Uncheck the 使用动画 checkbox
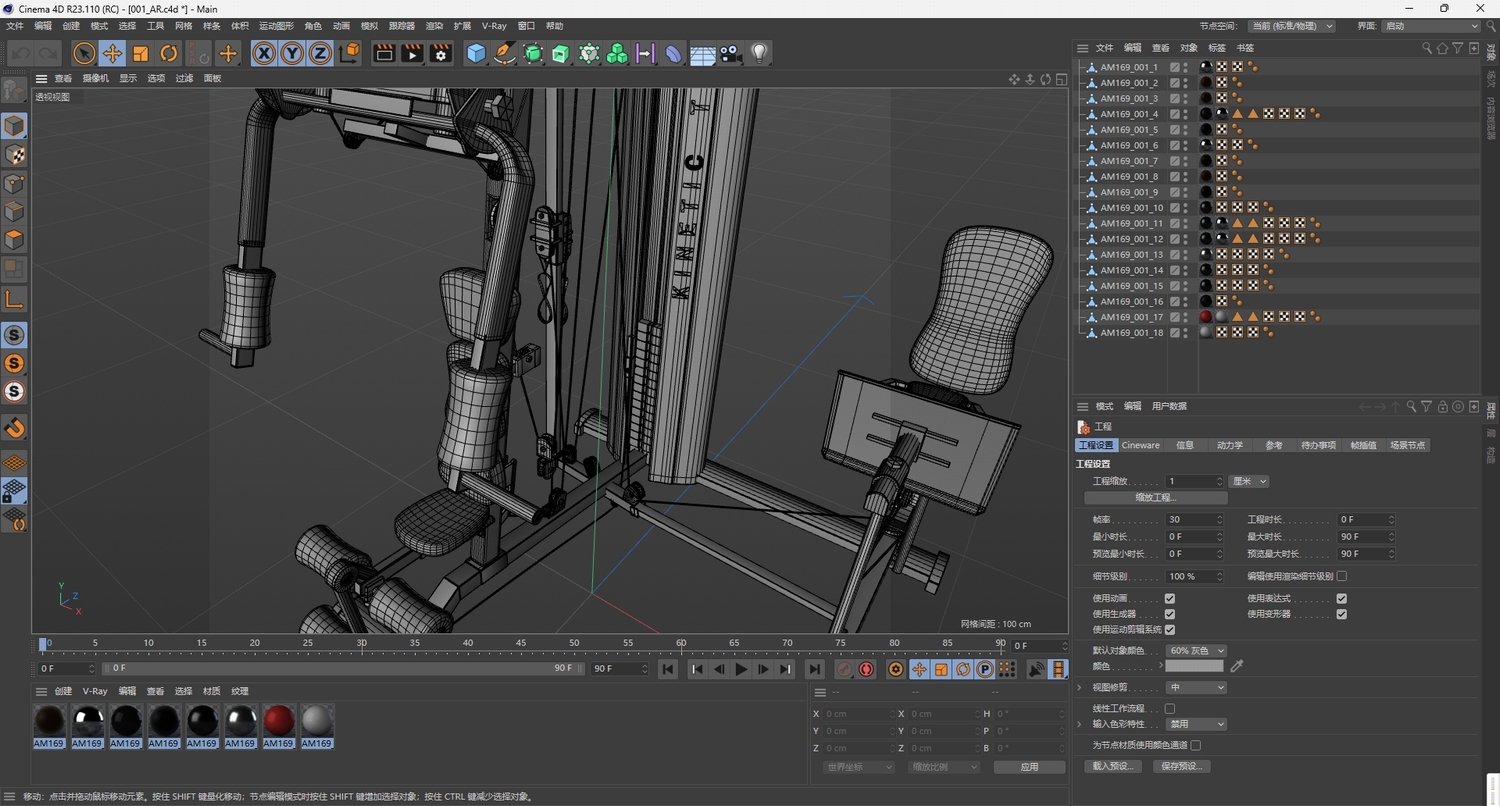This screenshot has width=1500, height=806. coord(1172,599)
